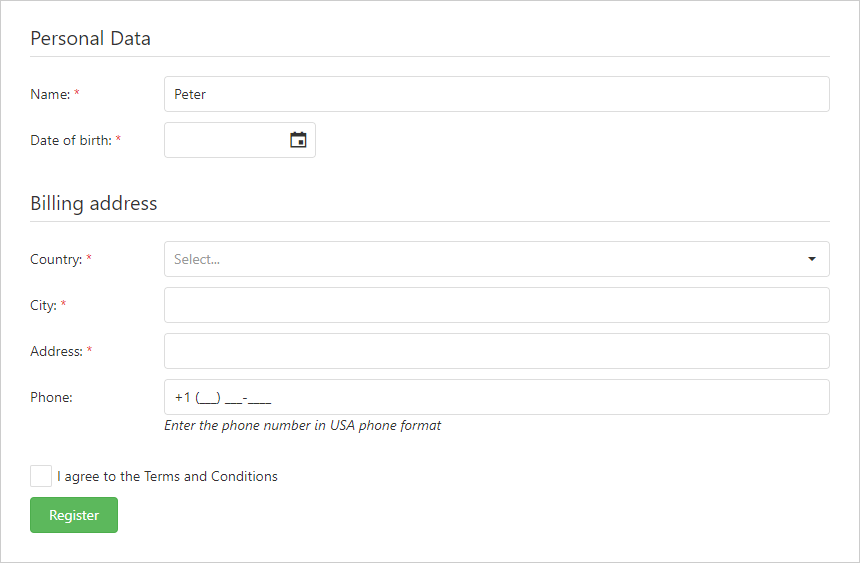
Task: Click the Country field label
Action: click(x=55, y=259)
